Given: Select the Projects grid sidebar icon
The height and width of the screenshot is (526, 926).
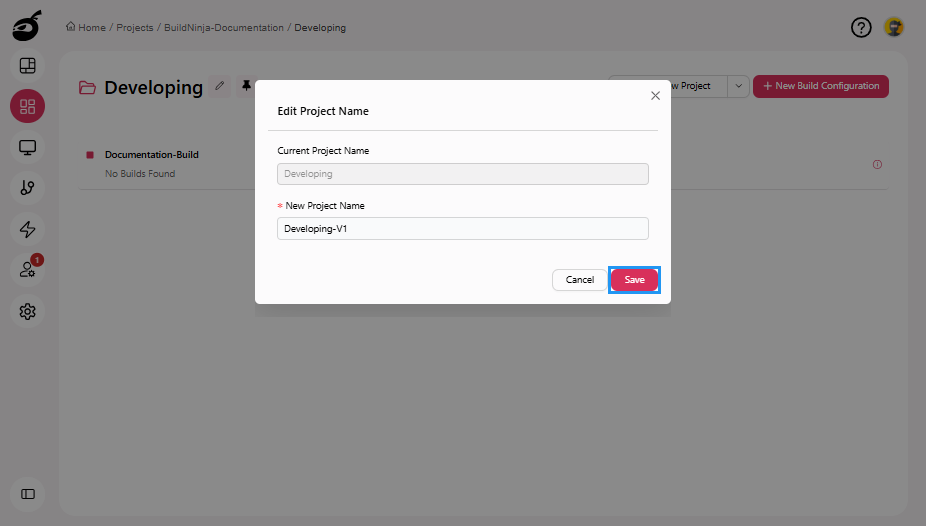Looking at the screenshot, I should [x=27, y=106].
